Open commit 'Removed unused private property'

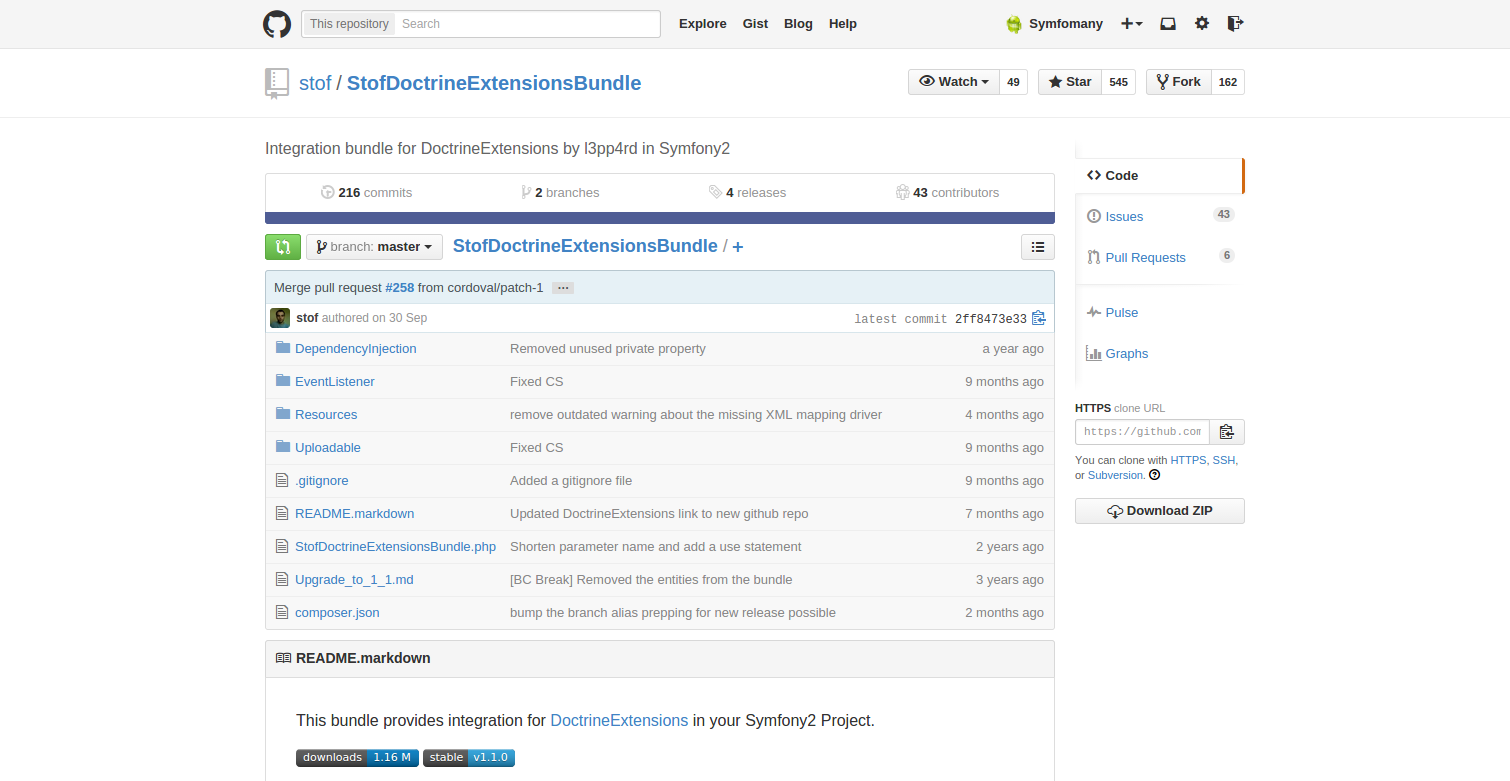pos(608,348)
